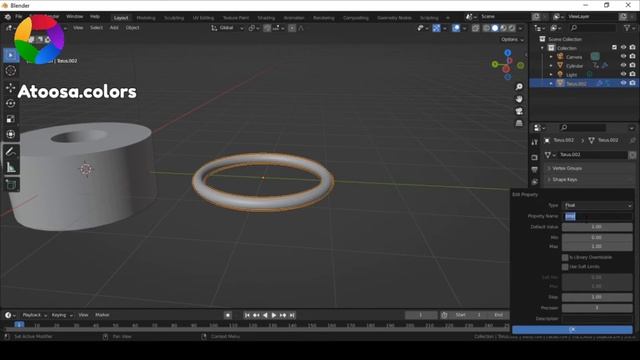Click the current frame number field
Viewport: 640px width, 360px height.
coord(421,315)
